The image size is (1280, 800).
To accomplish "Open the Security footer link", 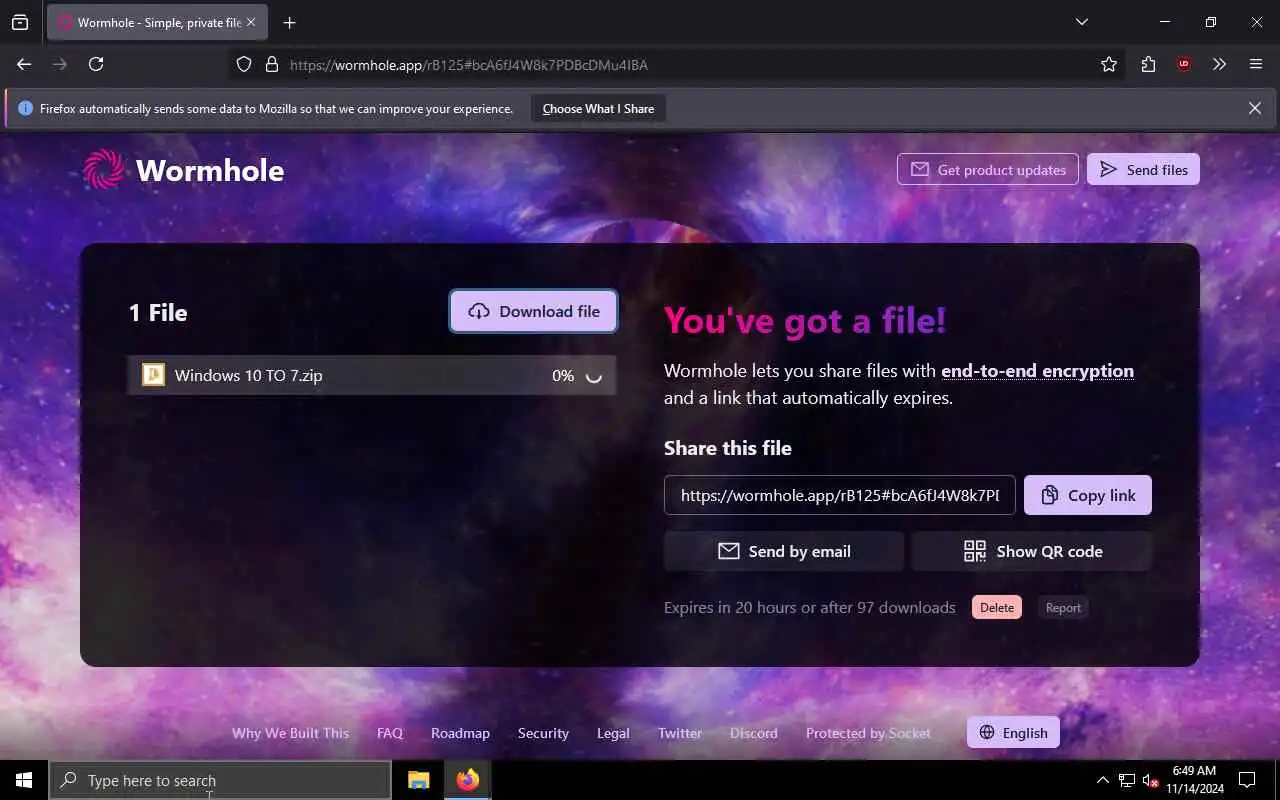I will coord(543,733).
